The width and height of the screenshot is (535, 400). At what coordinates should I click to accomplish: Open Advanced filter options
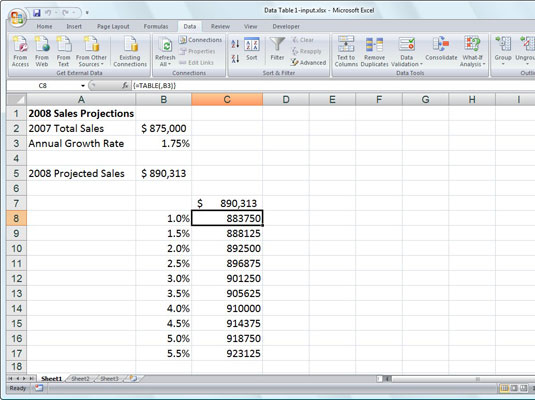(308, 62)
